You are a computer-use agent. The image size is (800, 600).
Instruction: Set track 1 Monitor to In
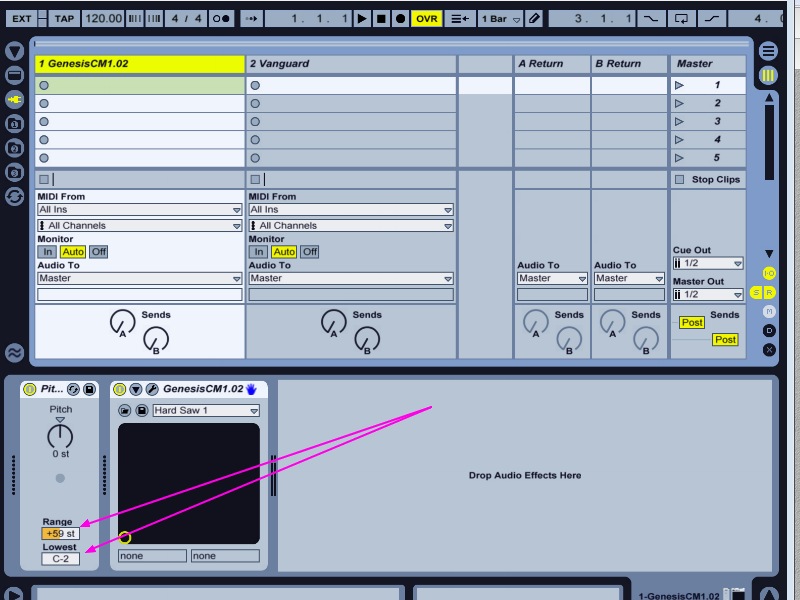(x=47, y=252)
